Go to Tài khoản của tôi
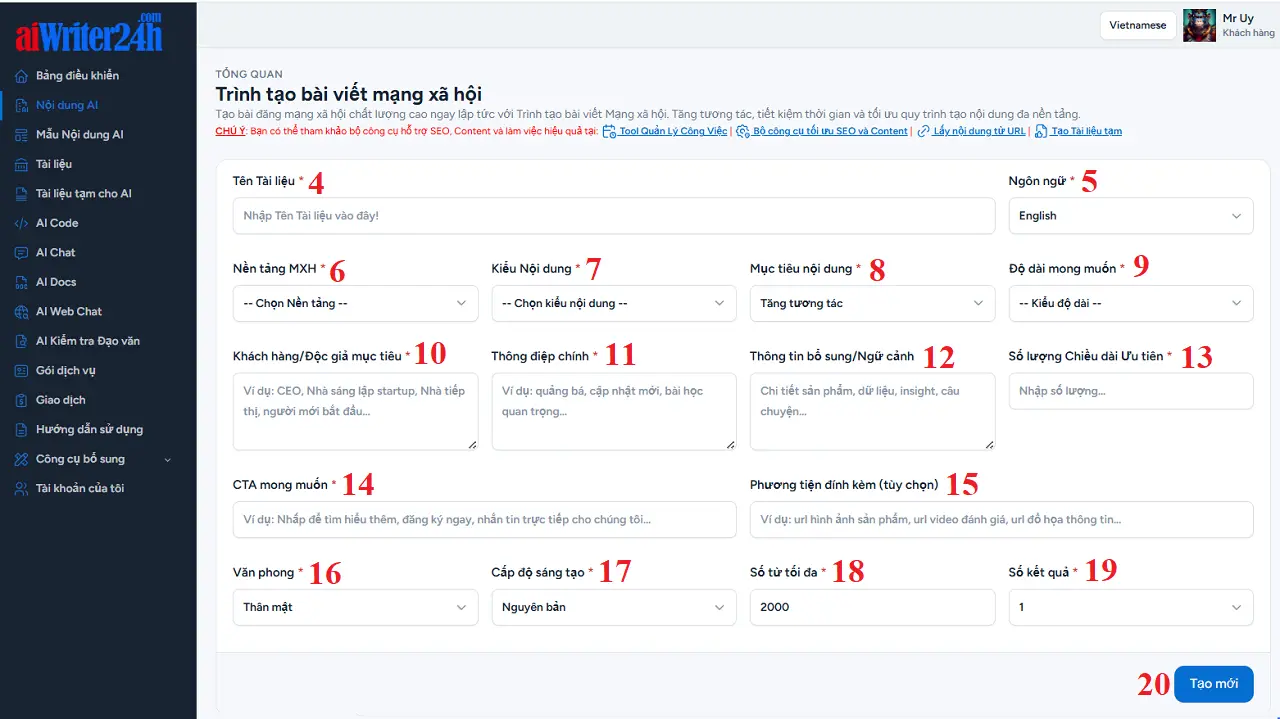The width and height of the screenshot is (1280, 719). [x=79, y=489]
